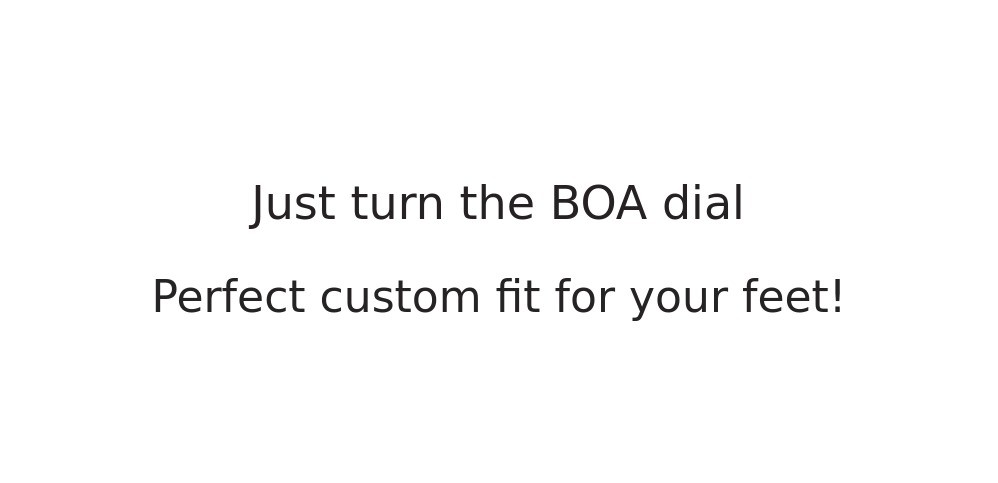The image size is (998, 483).
Task: Click the letter "y" in "your"
Action: click(642, 300)
